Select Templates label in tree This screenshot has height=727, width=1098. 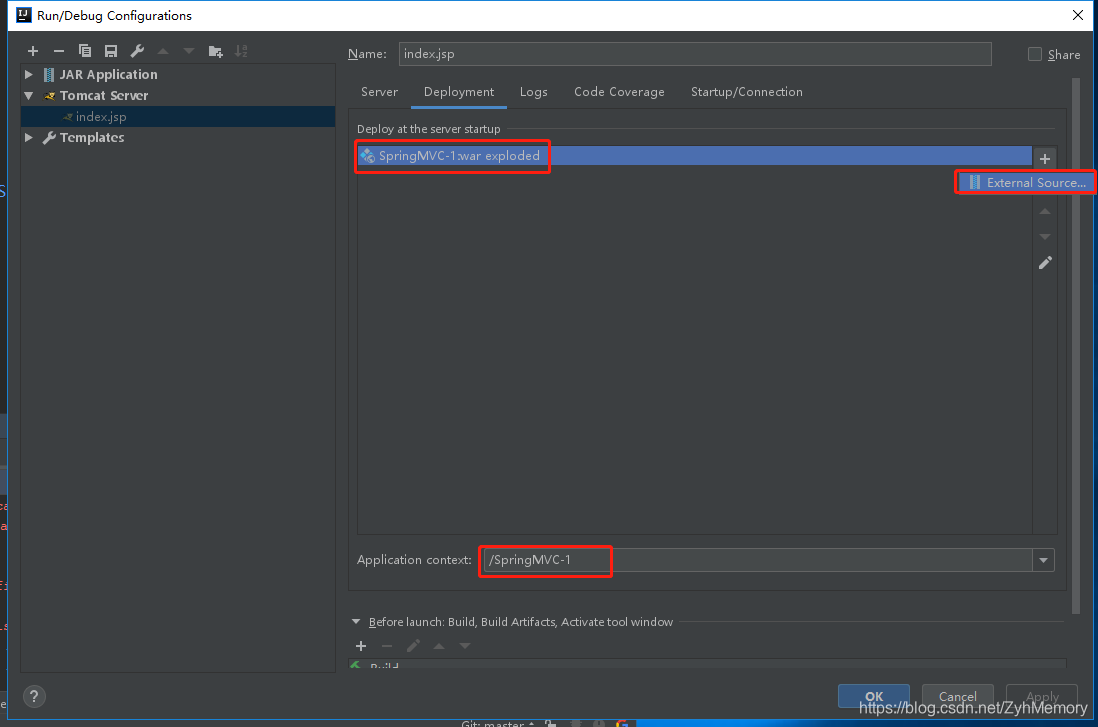click(92, 137)
